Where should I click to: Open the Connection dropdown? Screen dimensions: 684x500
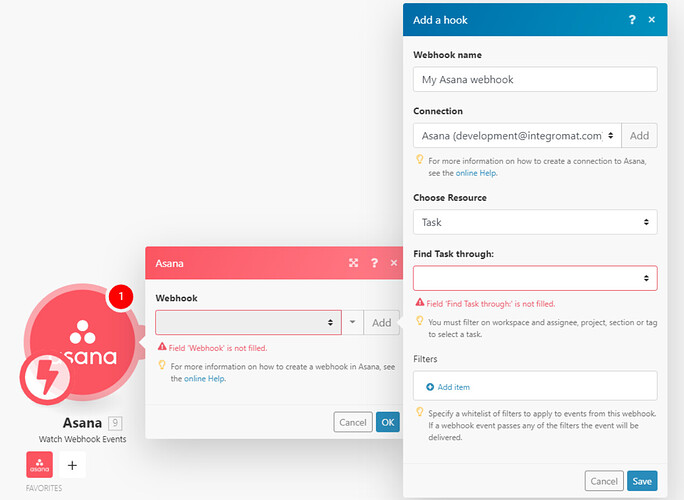(517, 136)
